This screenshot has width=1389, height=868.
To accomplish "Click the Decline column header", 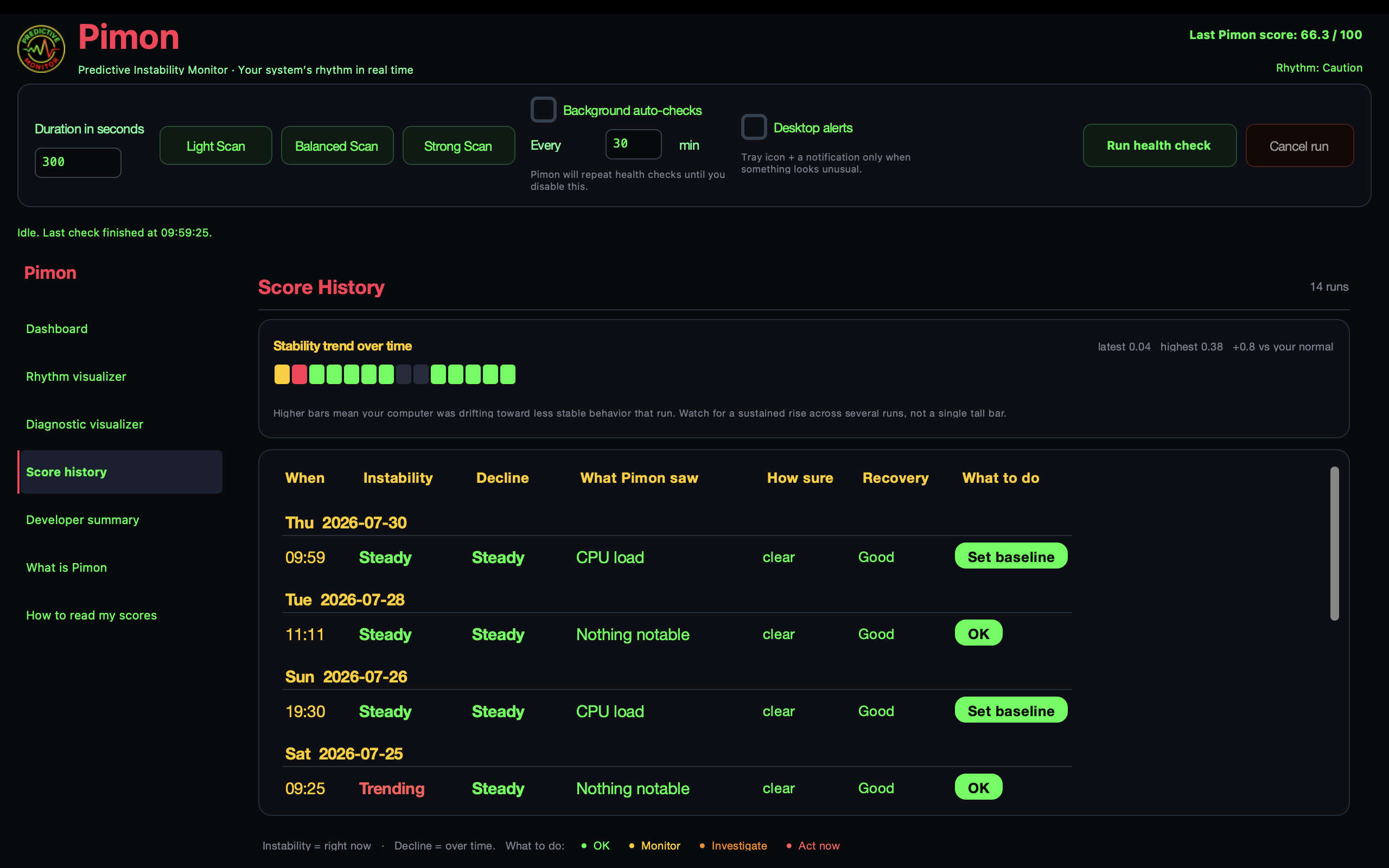I will point(502,477).
